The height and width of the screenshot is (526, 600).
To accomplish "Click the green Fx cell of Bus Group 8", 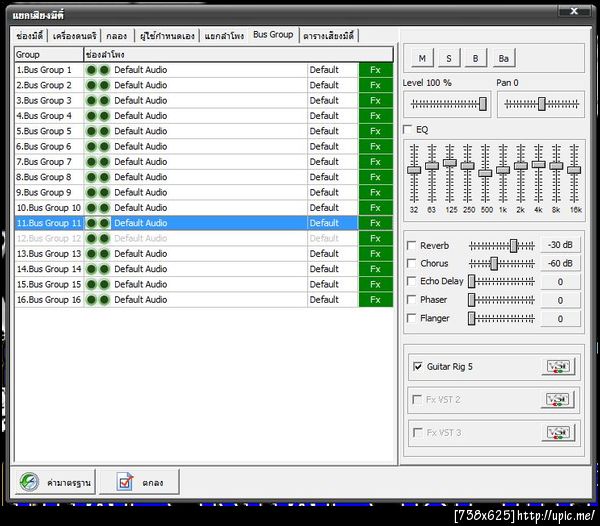I will coord(375,177).
